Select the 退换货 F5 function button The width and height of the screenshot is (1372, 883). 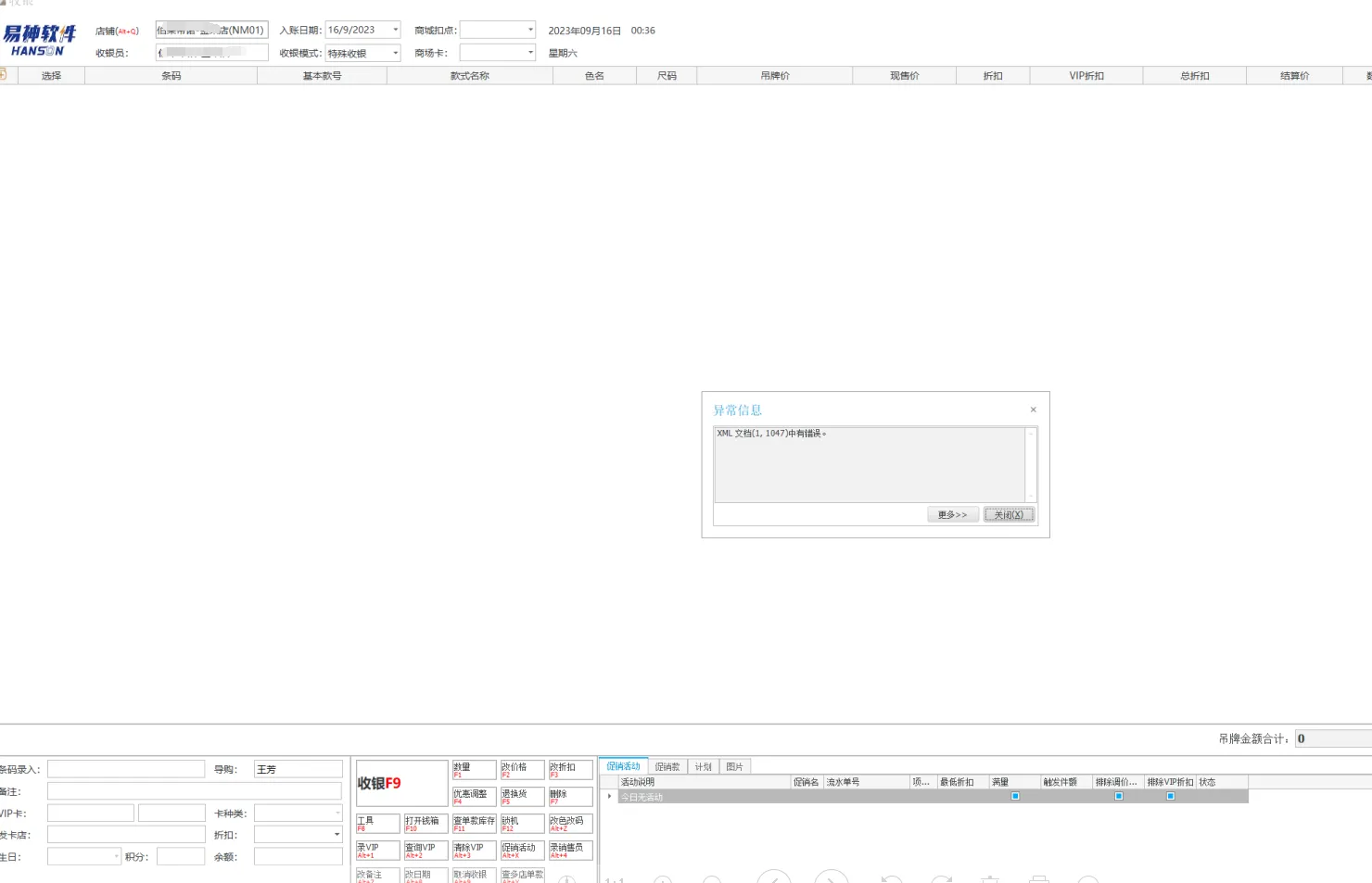(522, 796)
